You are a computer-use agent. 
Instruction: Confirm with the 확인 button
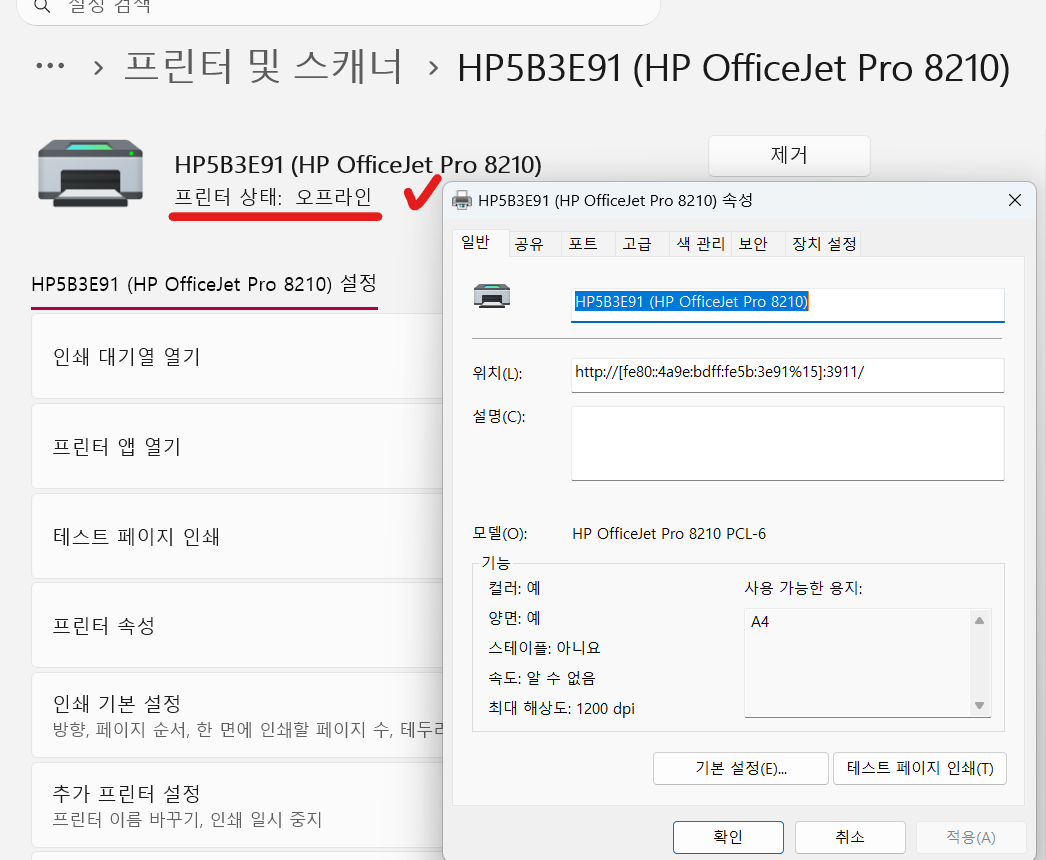pyautogui.click(x=728, y=837)
